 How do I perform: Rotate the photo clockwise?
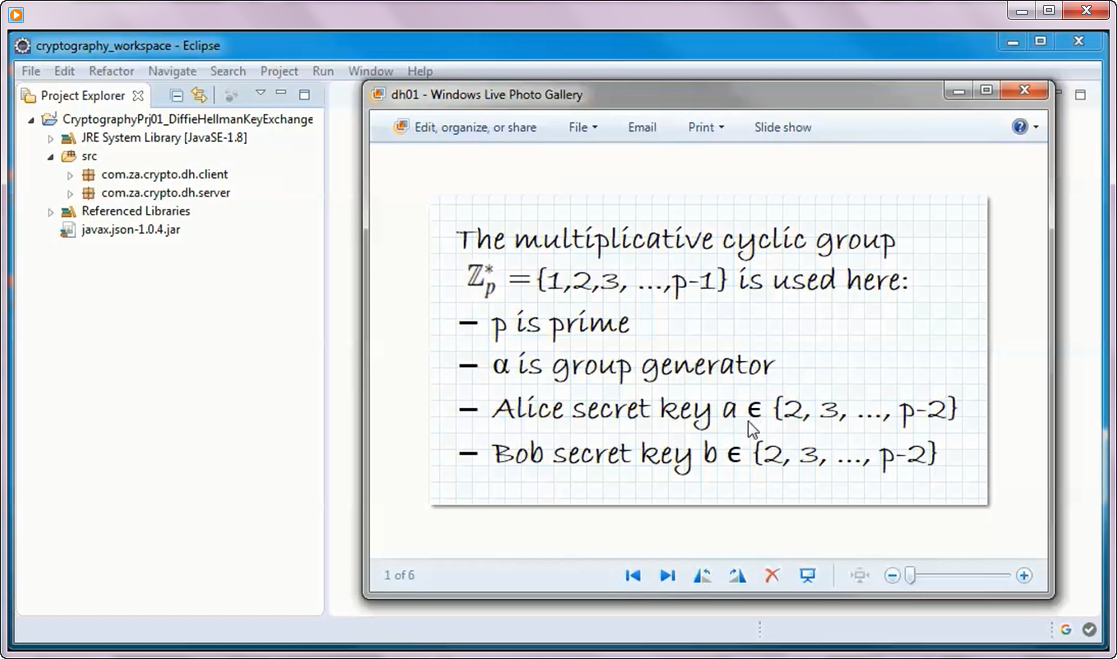737,575
